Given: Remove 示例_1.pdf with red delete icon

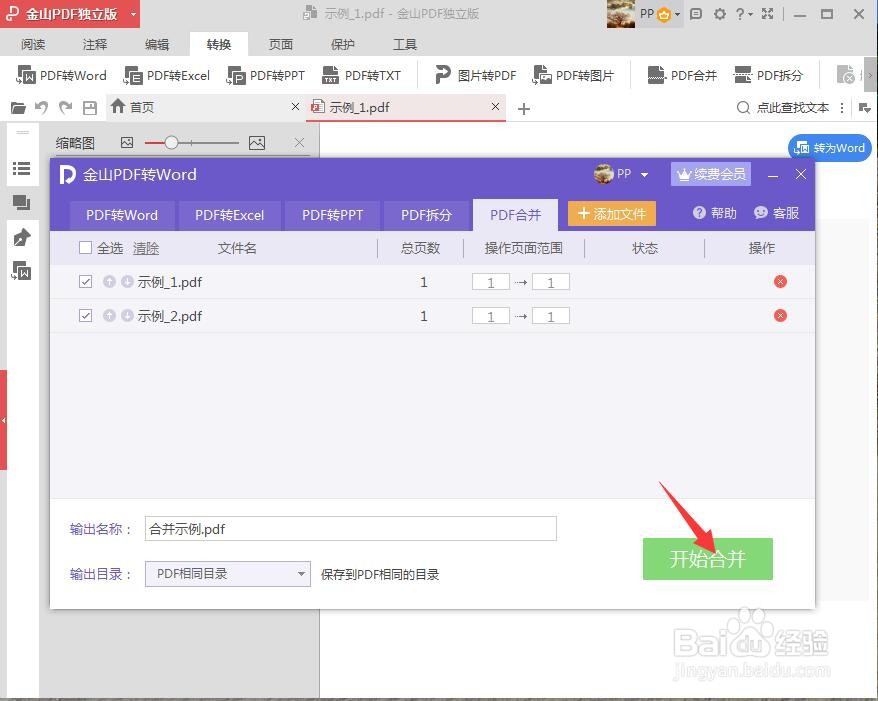Looking at the screenshot, I should tap(780, 282).
